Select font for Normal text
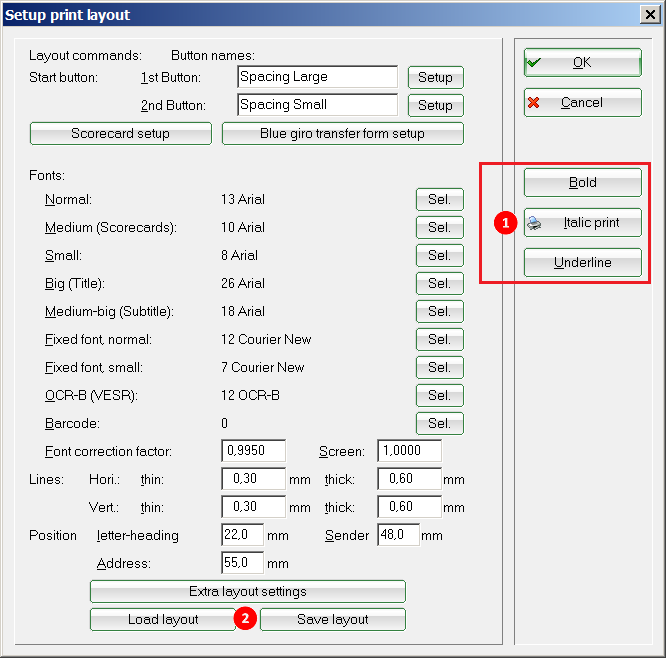The width and height of the screenshot is (666, 658). pyautogui.click(x=439, y=199)
